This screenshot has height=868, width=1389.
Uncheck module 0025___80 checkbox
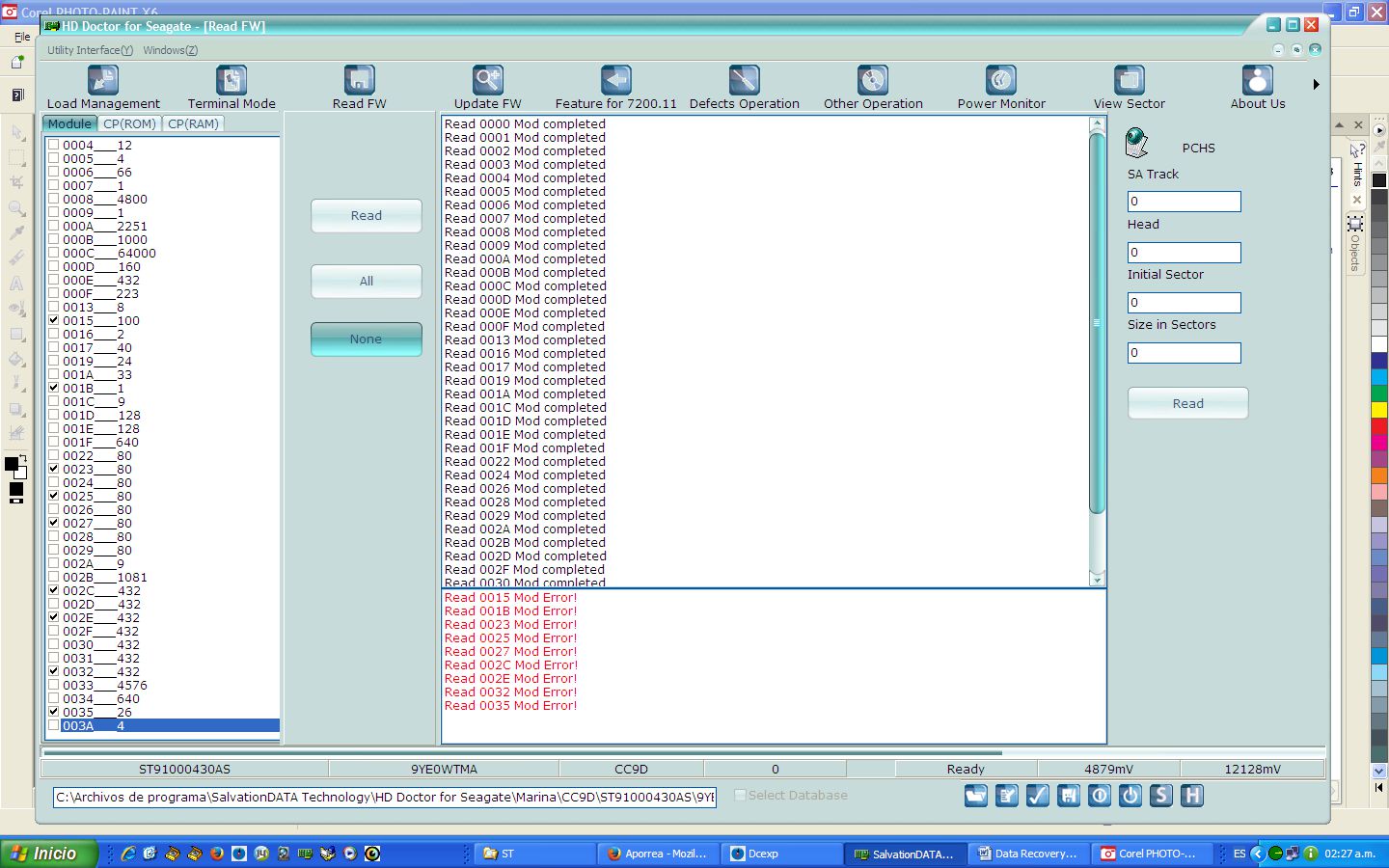pos(54,496)
